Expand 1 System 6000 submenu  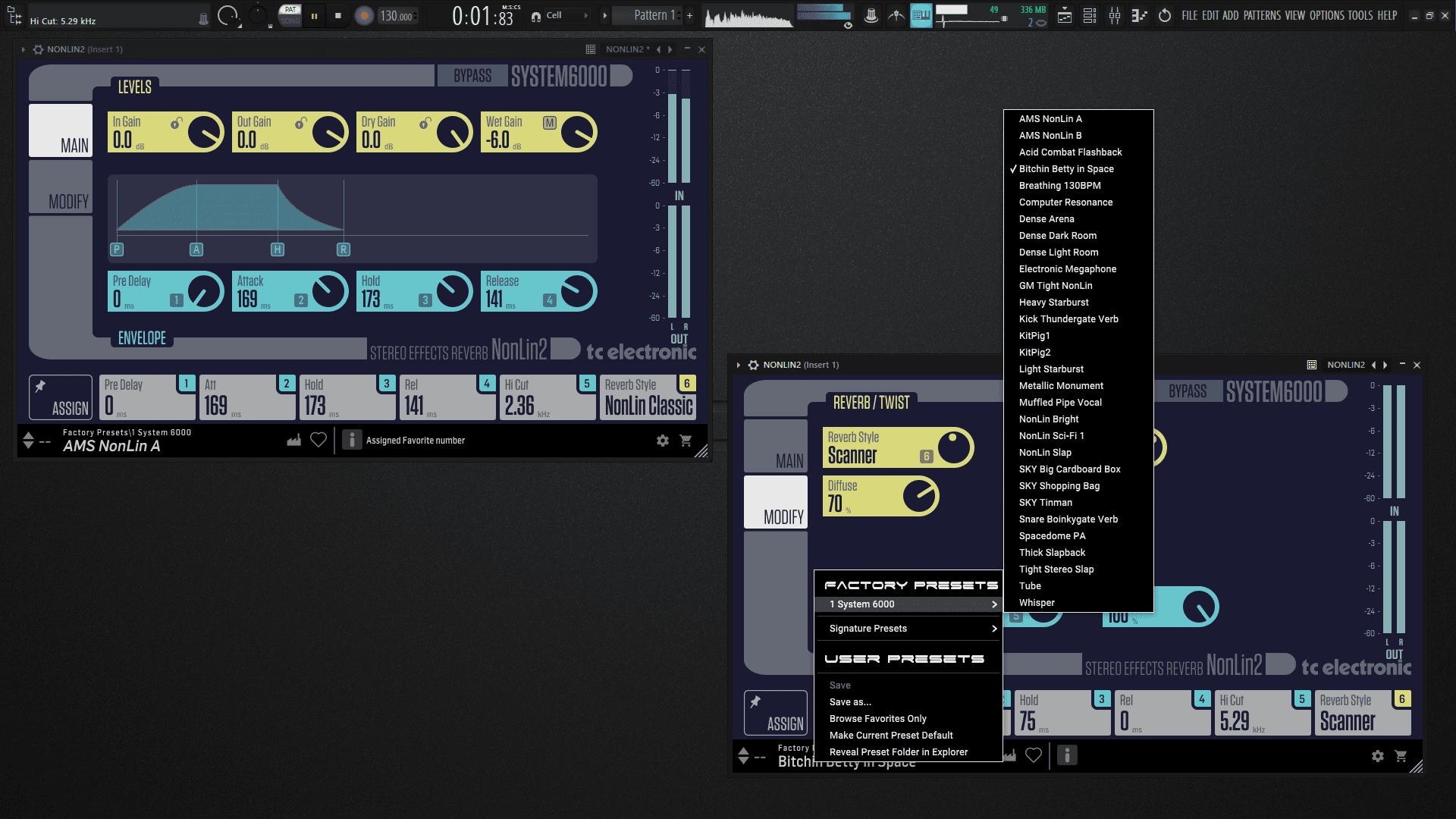(x=908, y=604)
